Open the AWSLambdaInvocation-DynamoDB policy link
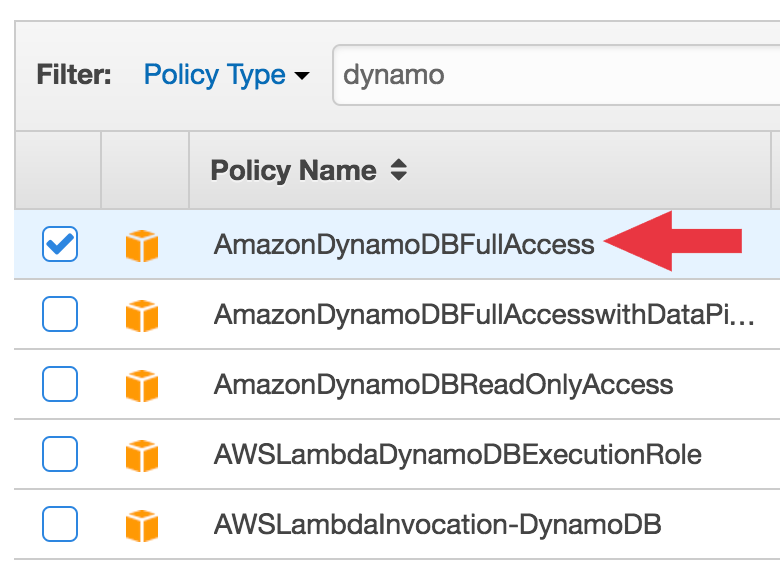This screenshot has width=780, height=580. click(x=438, y=525)
